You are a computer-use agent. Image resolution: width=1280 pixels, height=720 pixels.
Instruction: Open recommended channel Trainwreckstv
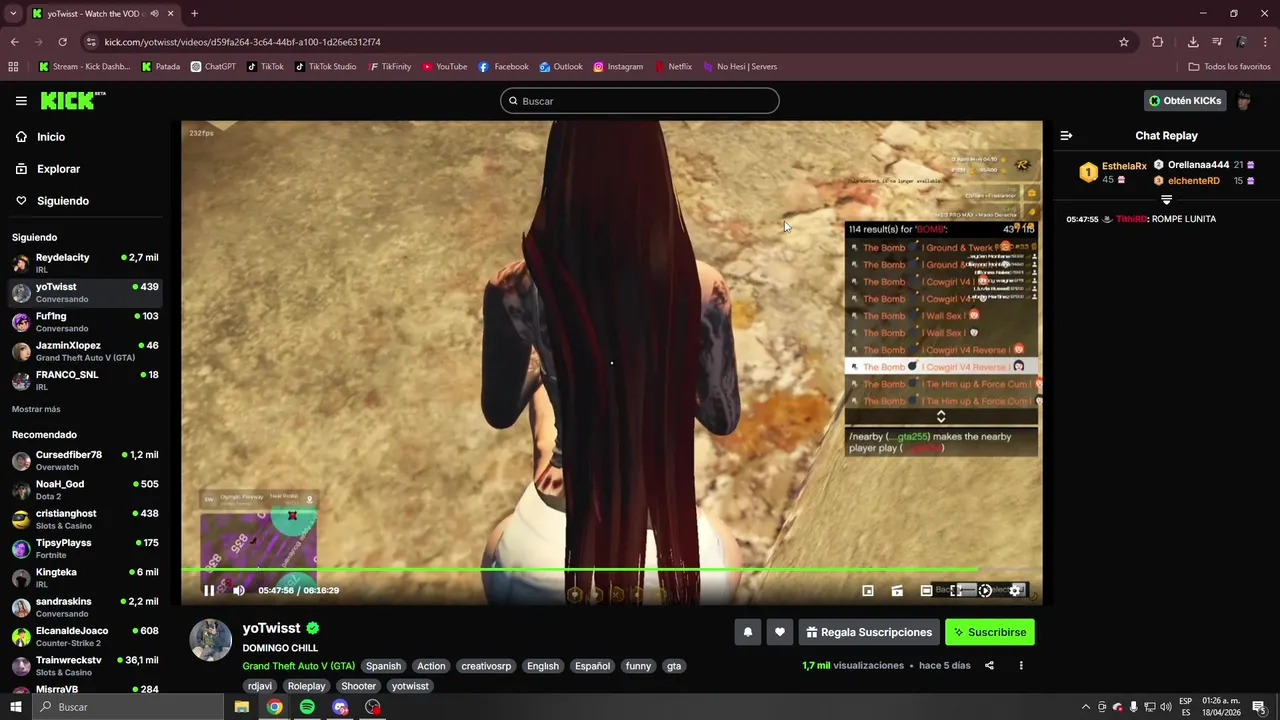pos(84,666)
